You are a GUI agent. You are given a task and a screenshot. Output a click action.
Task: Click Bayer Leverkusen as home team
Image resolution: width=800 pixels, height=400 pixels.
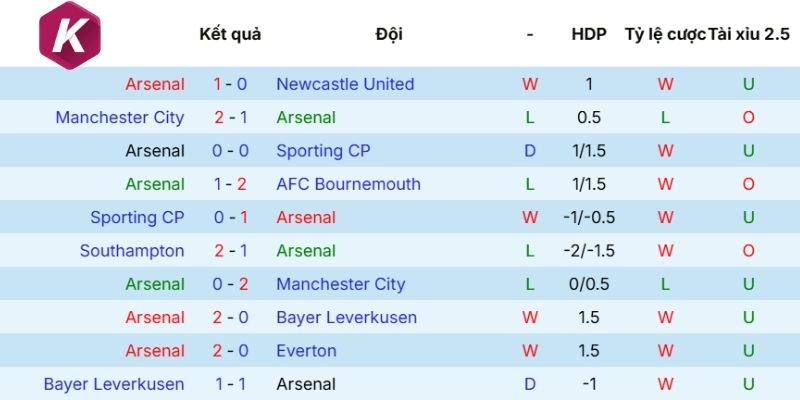point(114,384)
